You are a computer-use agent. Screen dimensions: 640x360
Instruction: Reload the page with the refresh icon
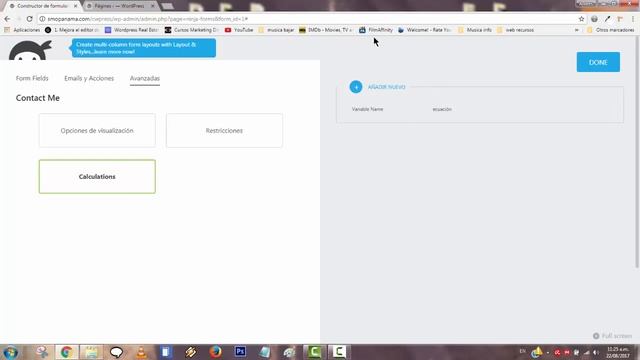pos(29,19)
